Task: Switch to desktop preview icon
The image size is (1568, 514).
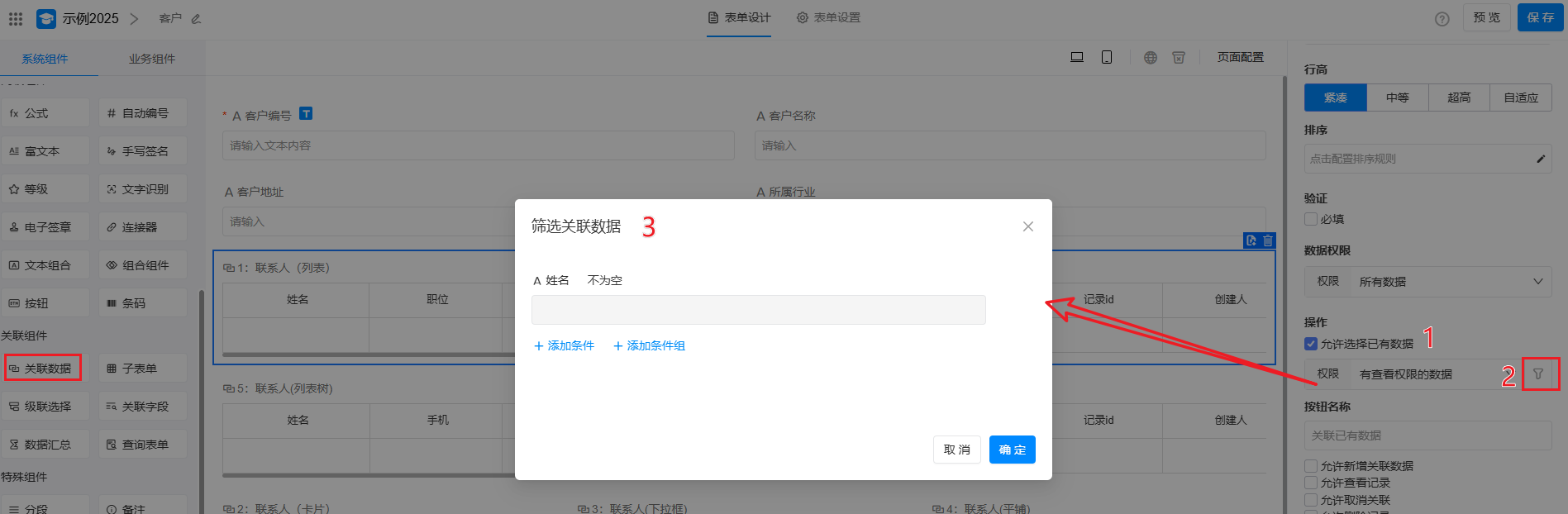Action: point(1076,57)
